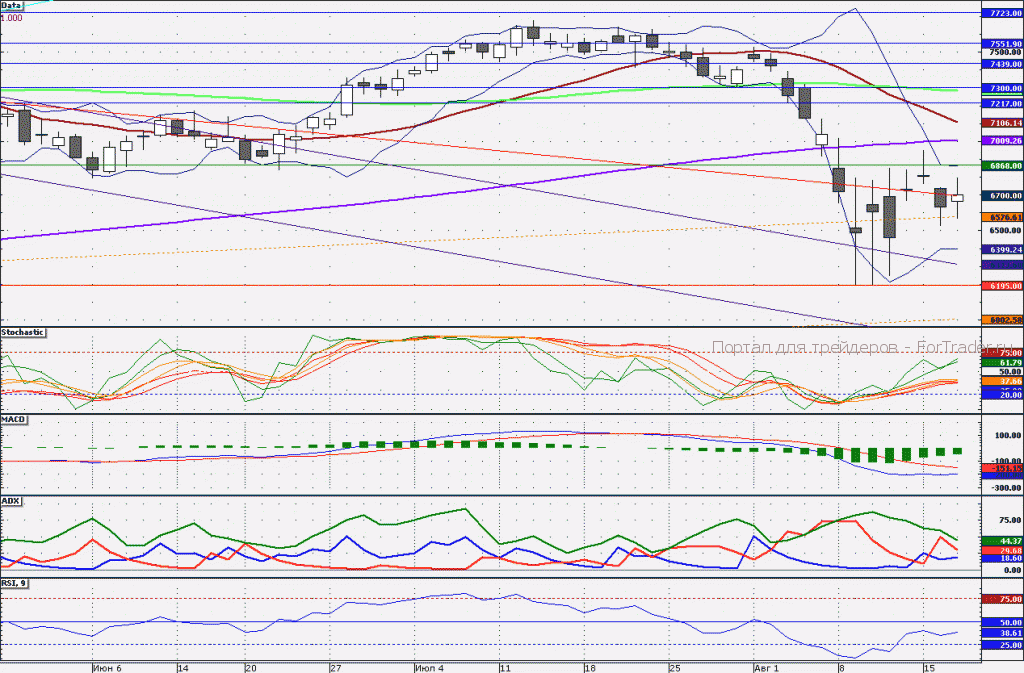
Task: Select the green 44.37 ADX value tag
Action: click(1002, 541)
